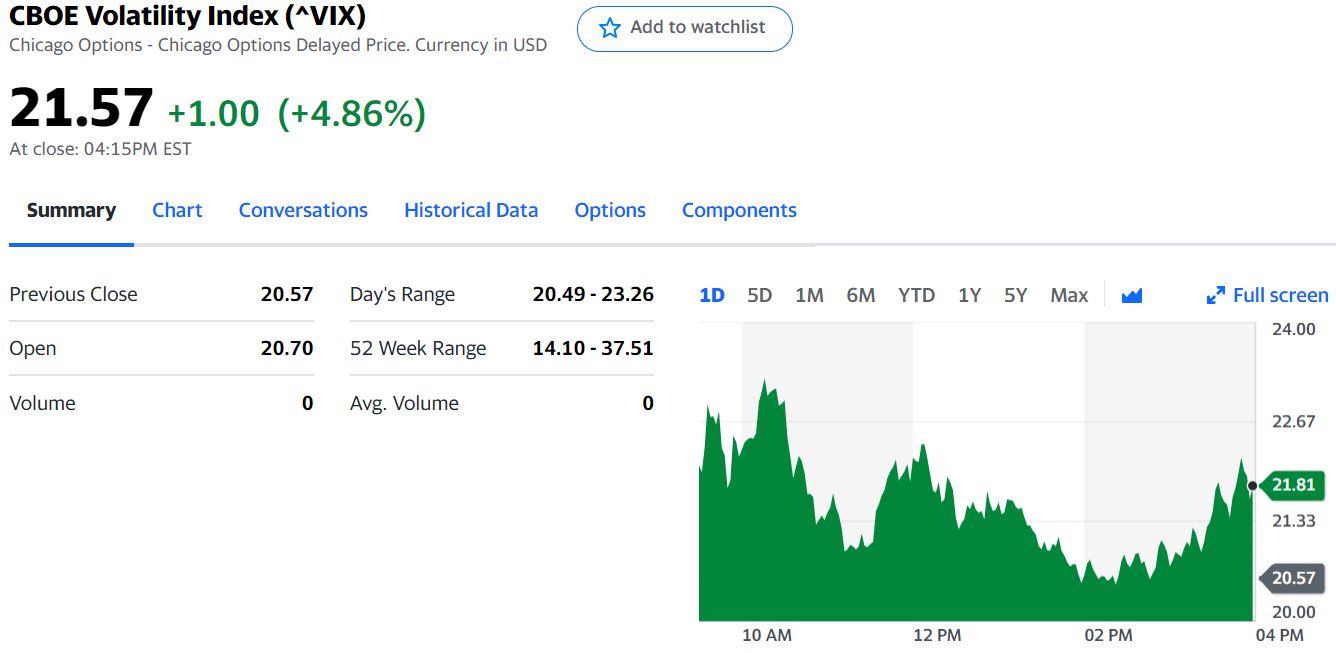Click the 52 Week Range value 14.10 - 37.51

pyautogui.click(x=593, y=348)
